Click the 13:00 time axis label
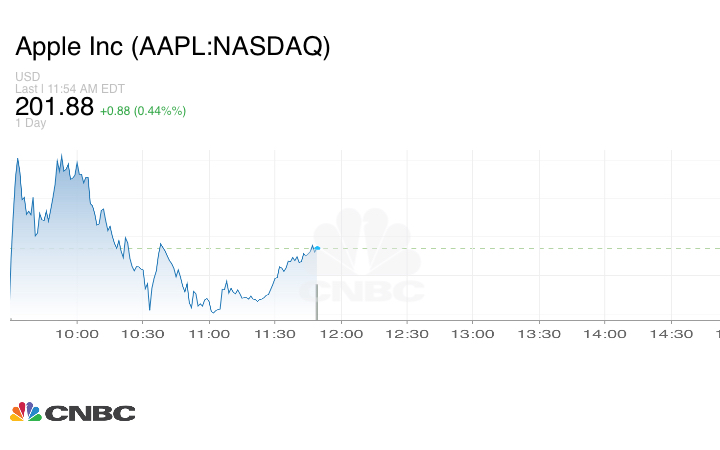This screenshot has width=720, height=450. pos(473,334)
